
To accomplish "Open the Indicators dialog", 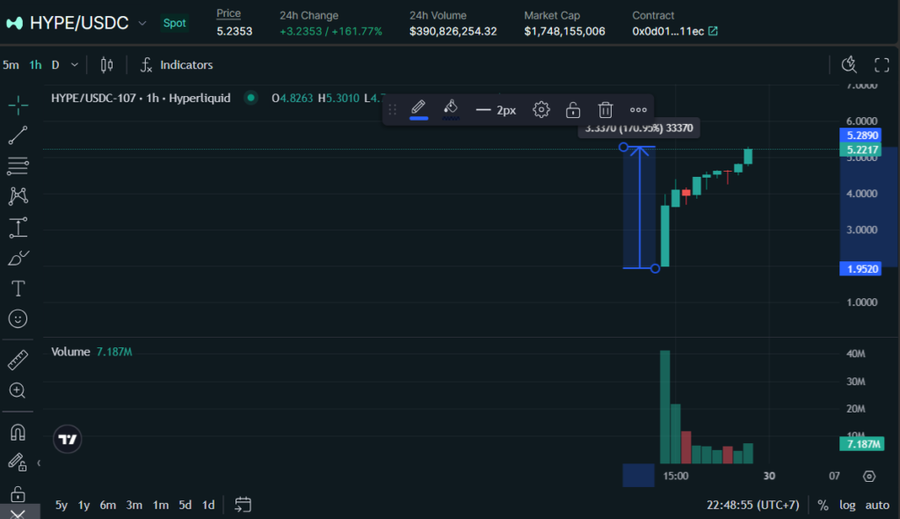I will pyautogui.click(x=177, y=65).
